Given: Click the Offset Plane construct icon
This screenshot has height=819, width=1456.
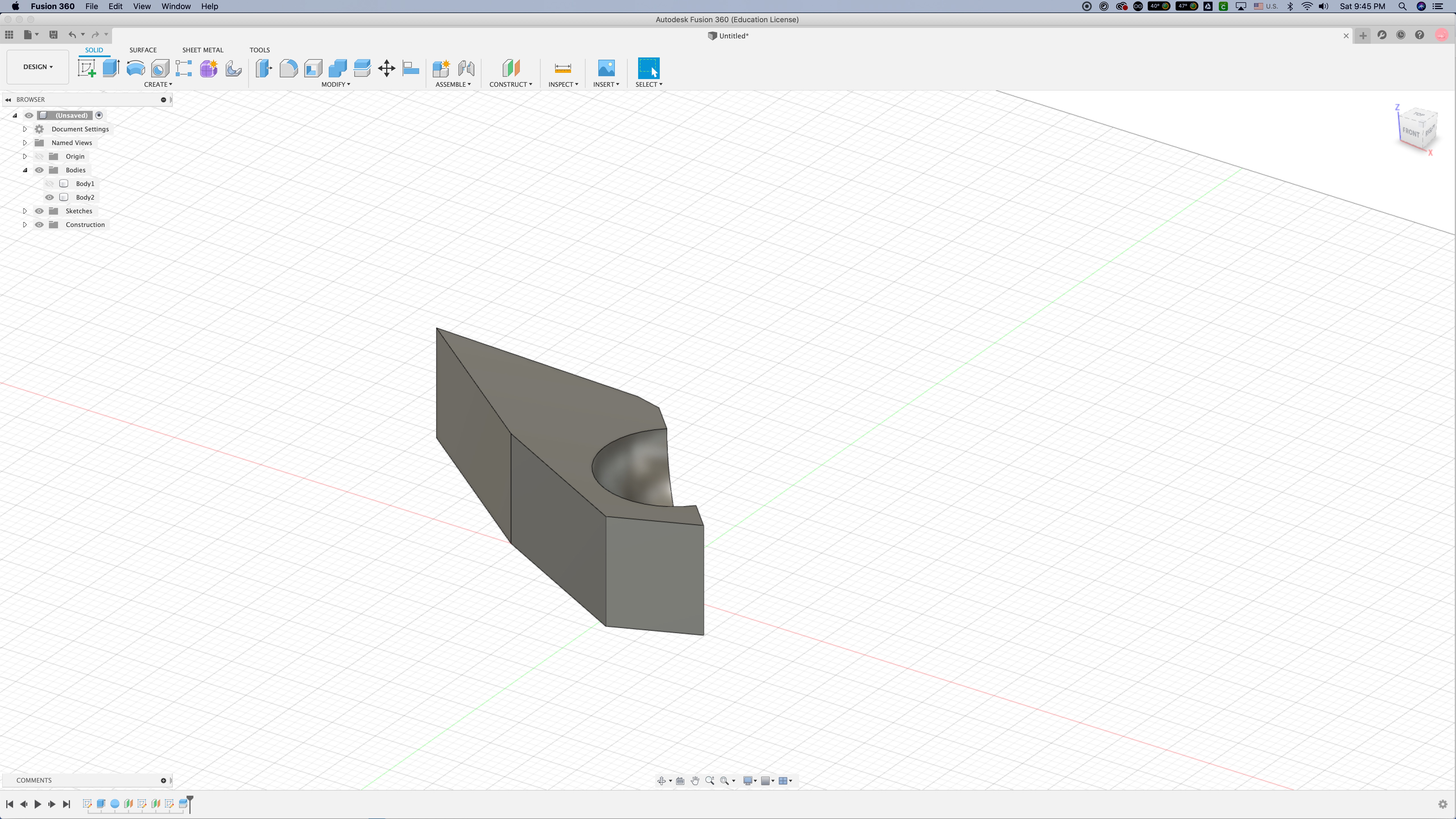Looking at the screenshot, I should pos(510,68).
